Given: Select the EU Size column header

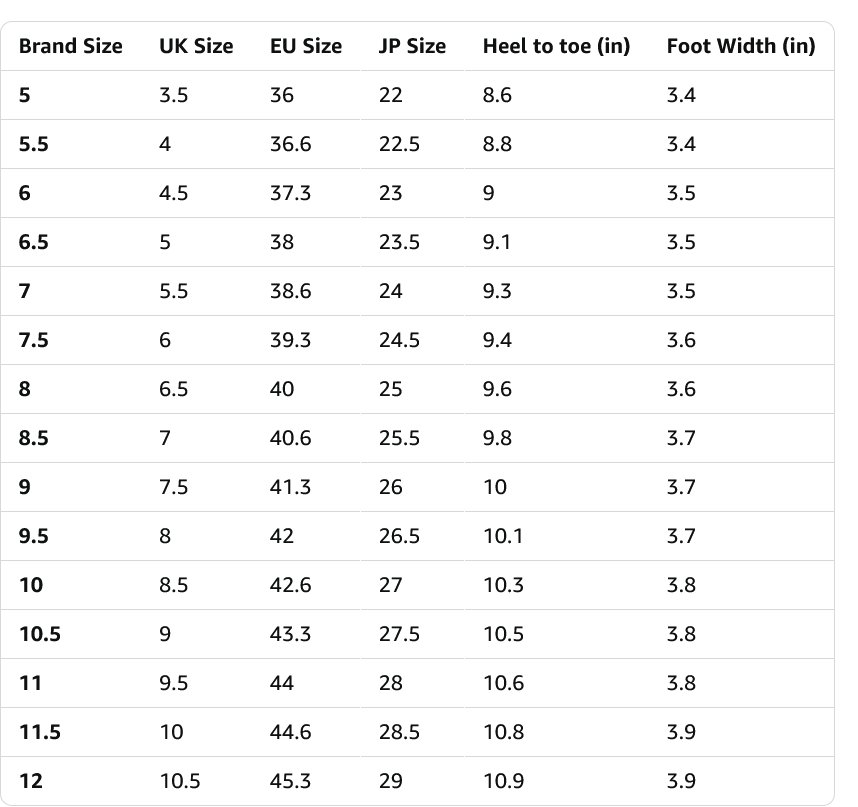Looking at the screenshot, I should tap(306, 46).
